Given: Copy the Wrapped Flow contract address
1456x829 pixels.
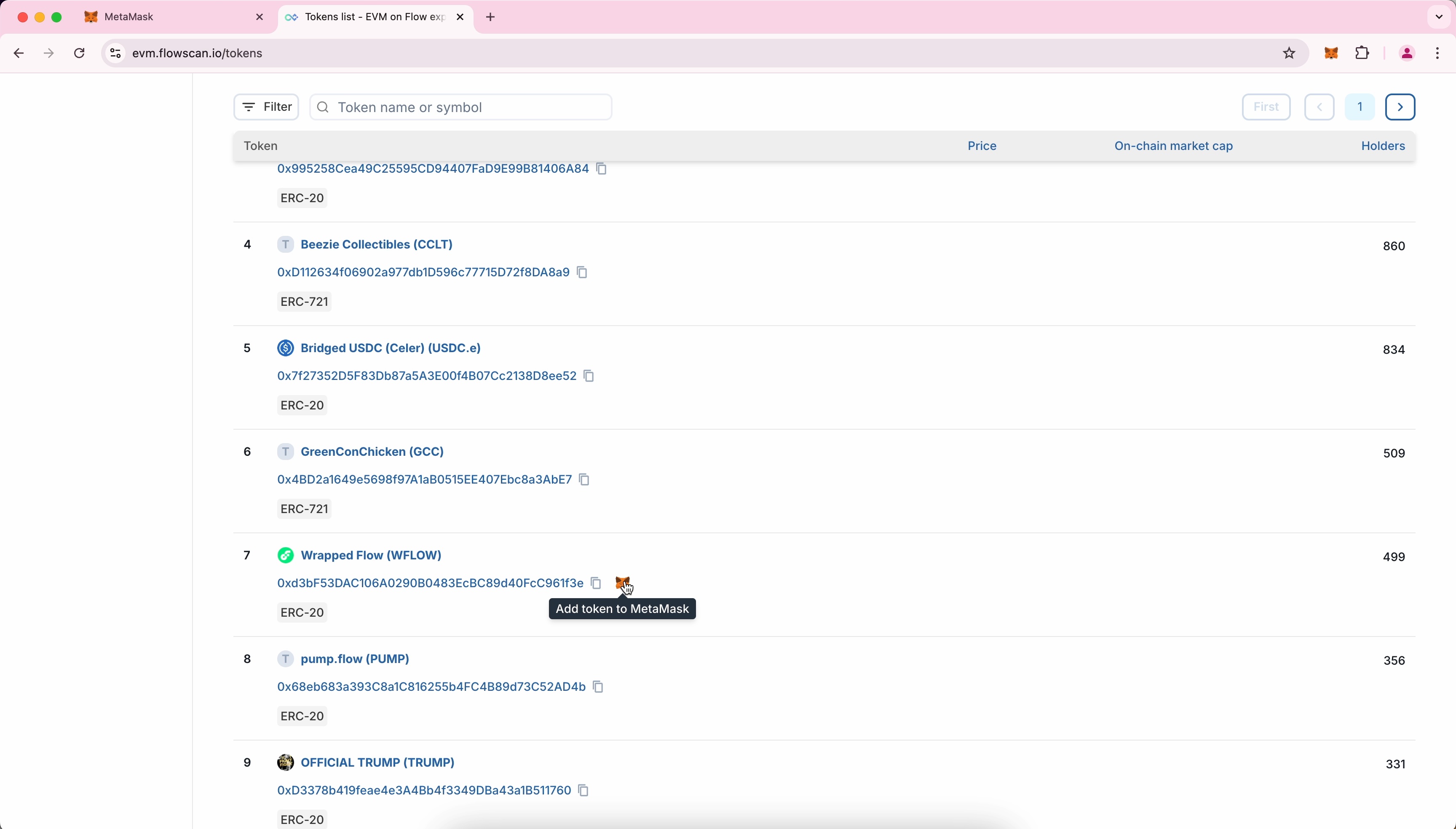Looking at the screenshot, I should [596, 583].
